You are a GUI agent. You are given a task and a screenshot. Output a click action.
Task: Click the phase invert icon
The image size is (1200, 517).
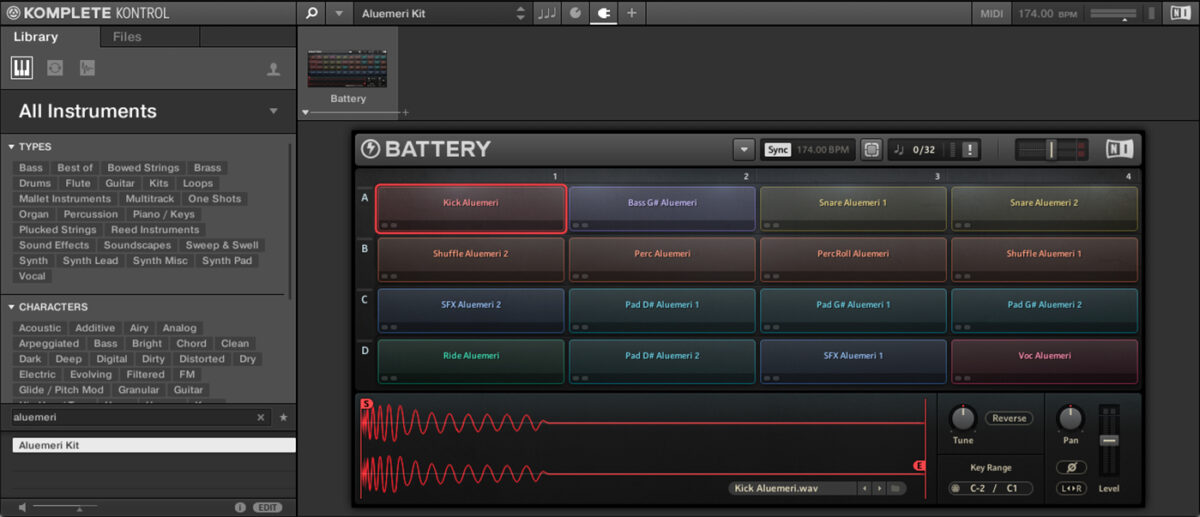1071,467
